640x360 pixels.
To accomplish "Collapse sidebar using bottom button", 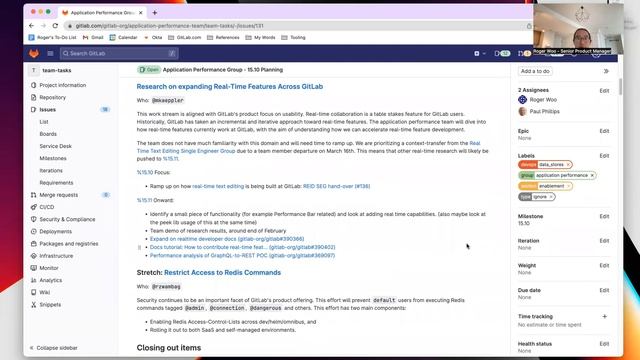I will [x=53, y=348].
